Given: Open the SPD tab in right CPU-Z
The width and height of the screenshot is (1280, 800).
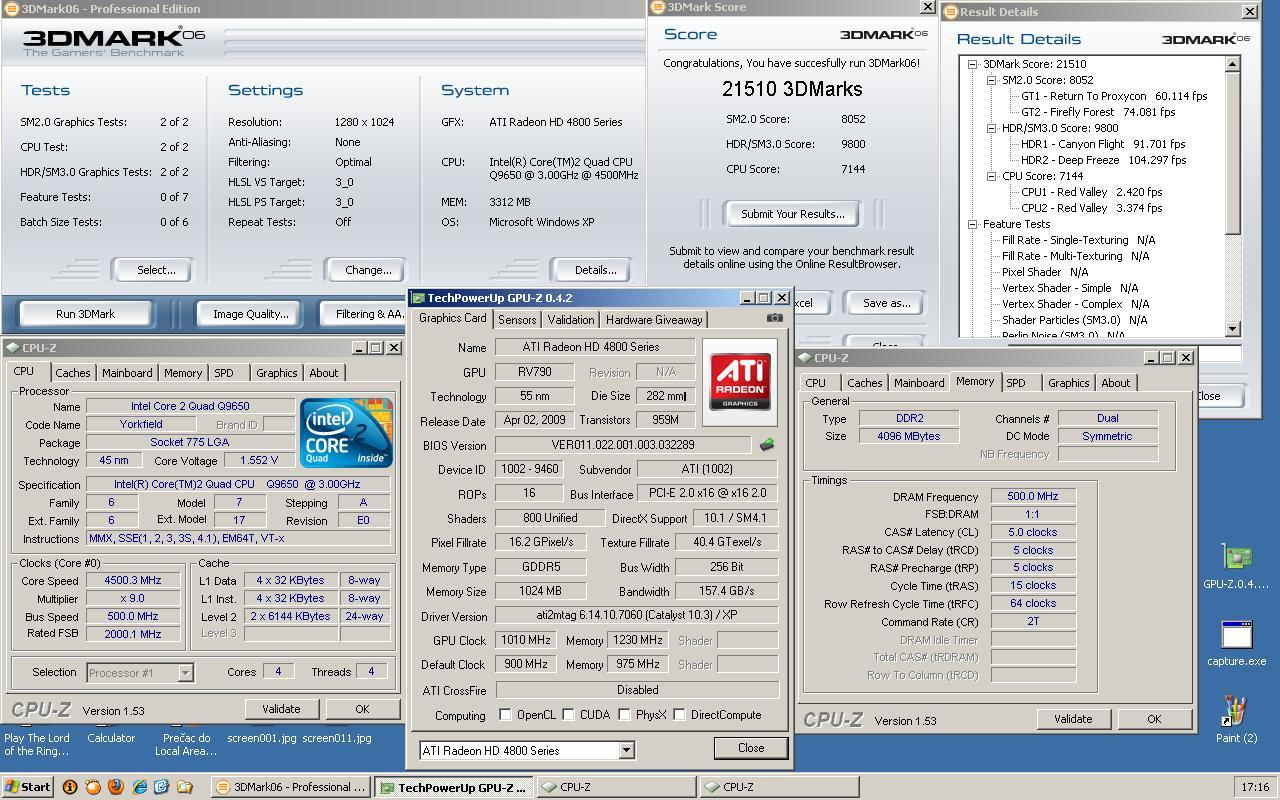Looking at the screenshot, I should (x=1016, y=383).
